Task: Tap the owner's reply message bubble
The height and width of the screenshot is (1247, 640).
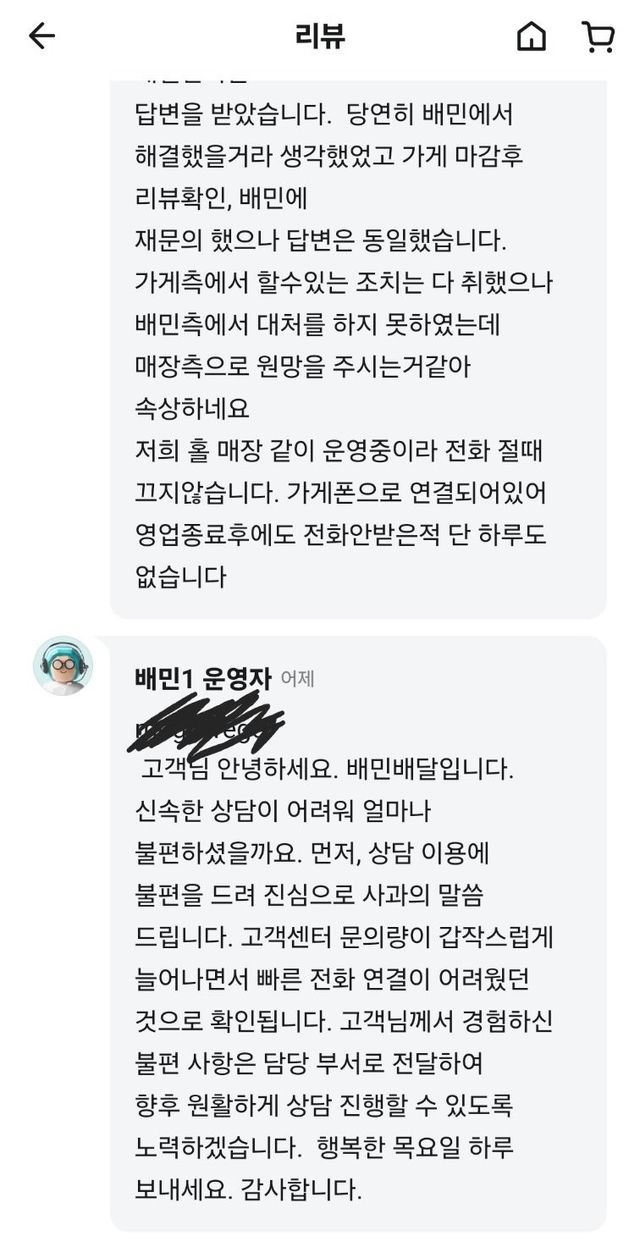Action: pos(358,348)
